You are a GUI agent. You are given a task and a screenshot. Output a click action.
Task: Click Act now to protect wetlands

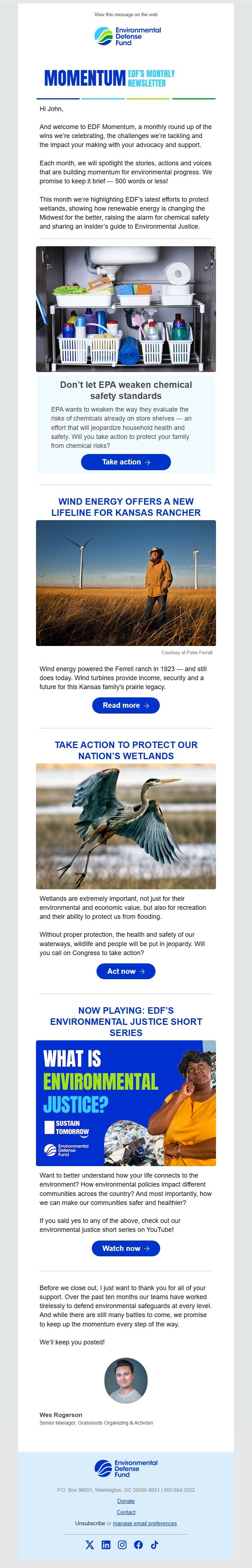point(126,972)
